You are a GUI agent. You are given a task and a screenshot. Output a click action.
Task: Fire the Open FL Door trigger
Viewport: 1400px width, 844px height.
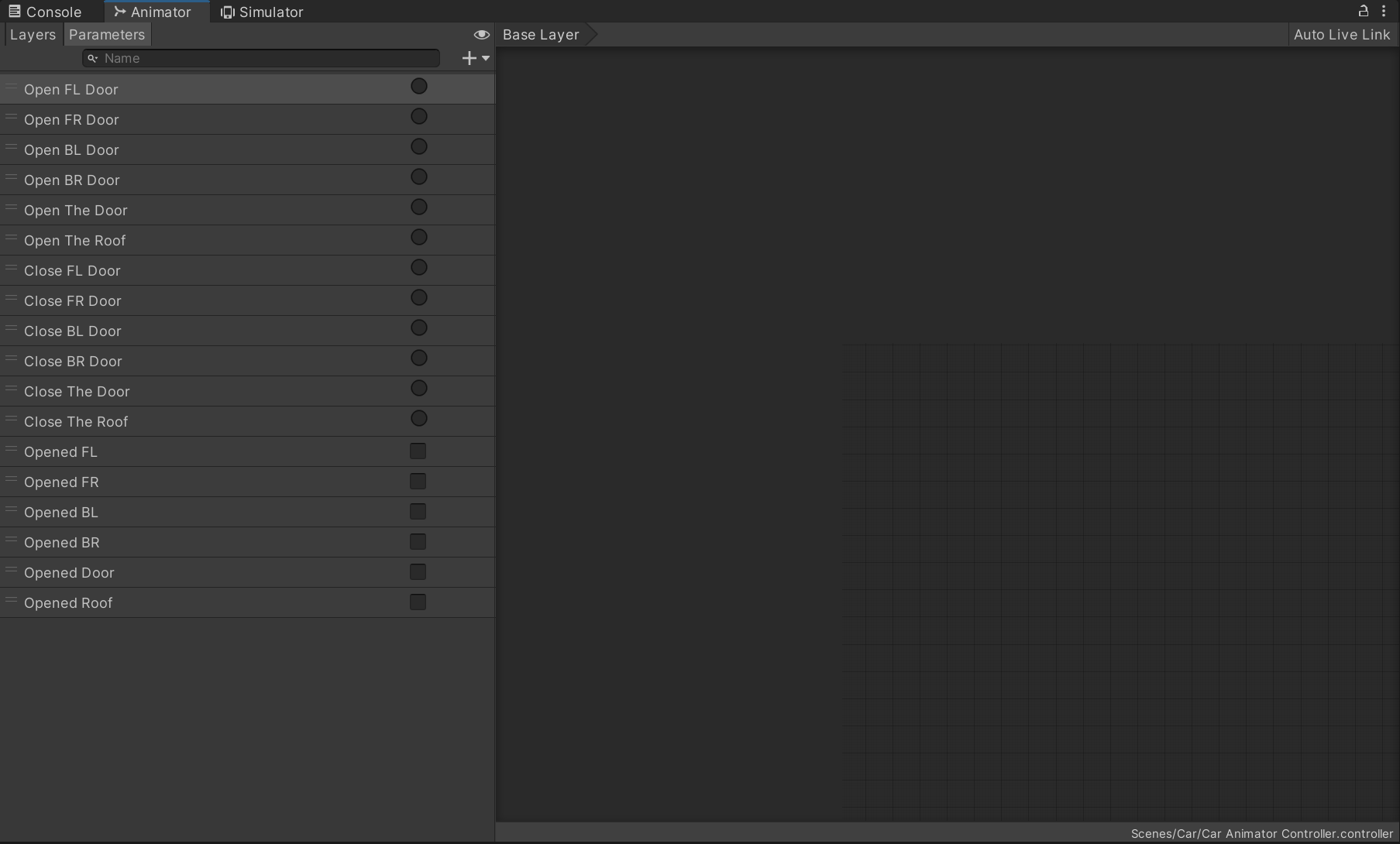click(x=418, y=86)
